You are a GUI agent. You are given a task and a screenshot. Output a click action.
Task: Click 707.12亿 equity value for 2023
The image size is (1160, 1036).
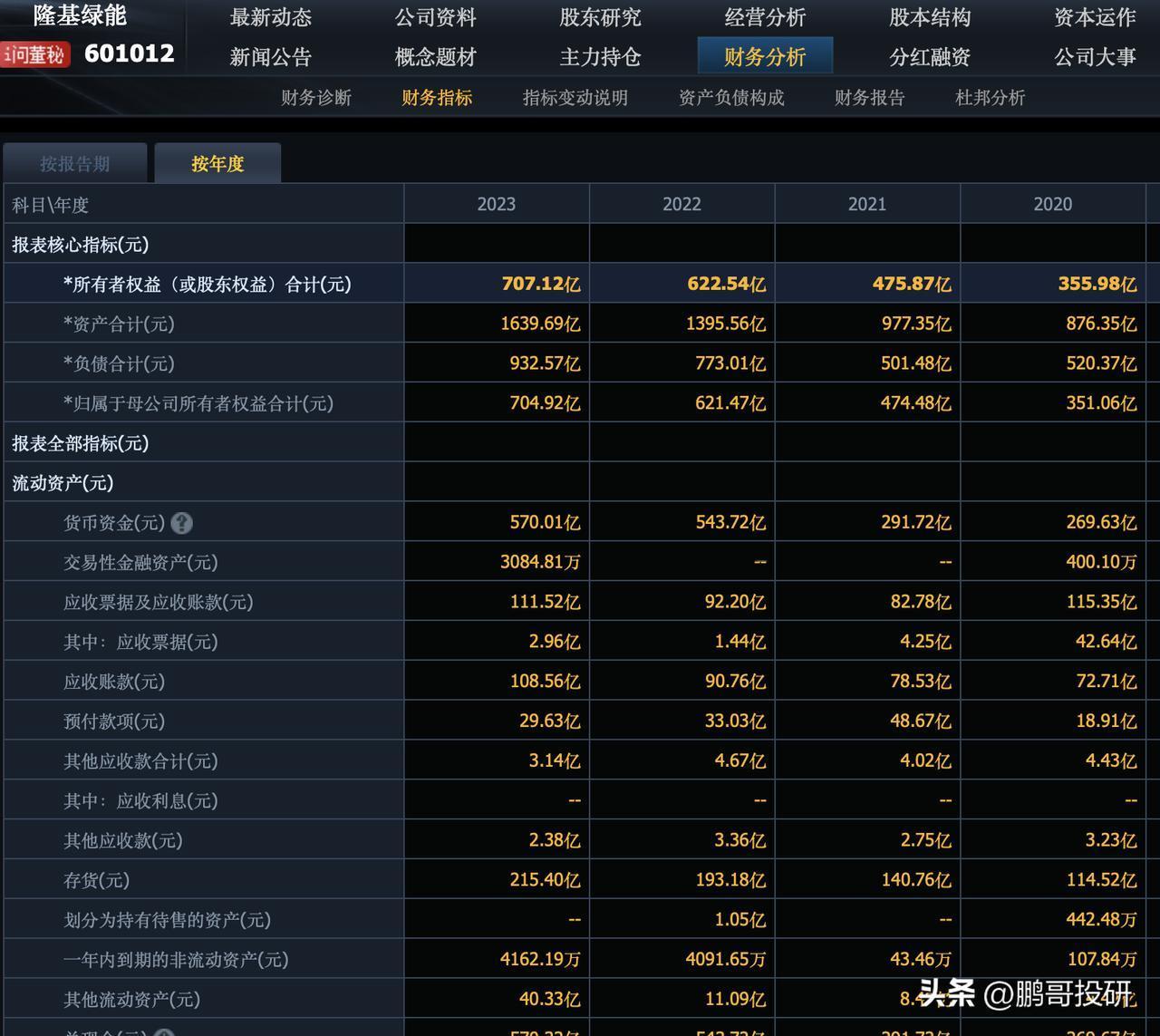click(541, 284)
